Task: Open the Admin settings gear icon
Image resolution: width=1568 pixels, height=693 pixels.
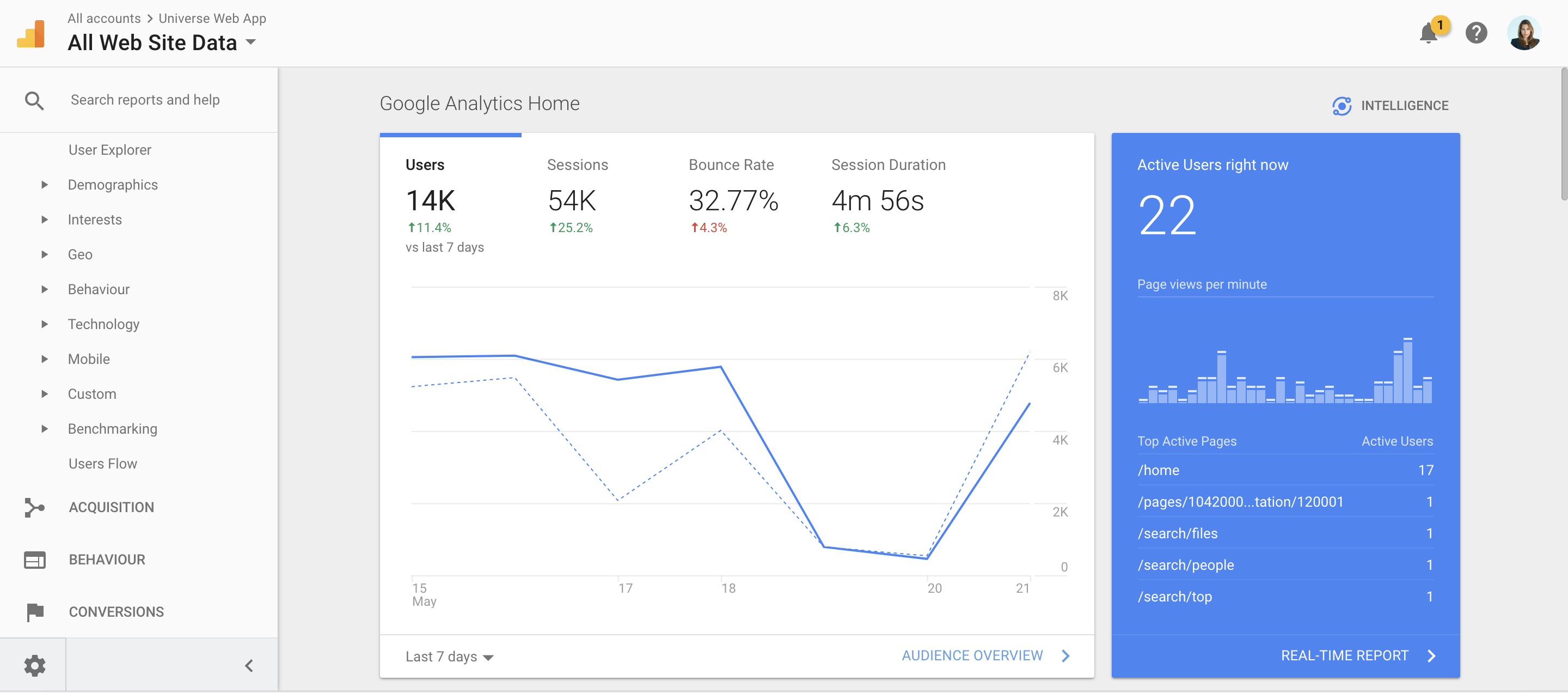Action: click(x=34, y=666)
